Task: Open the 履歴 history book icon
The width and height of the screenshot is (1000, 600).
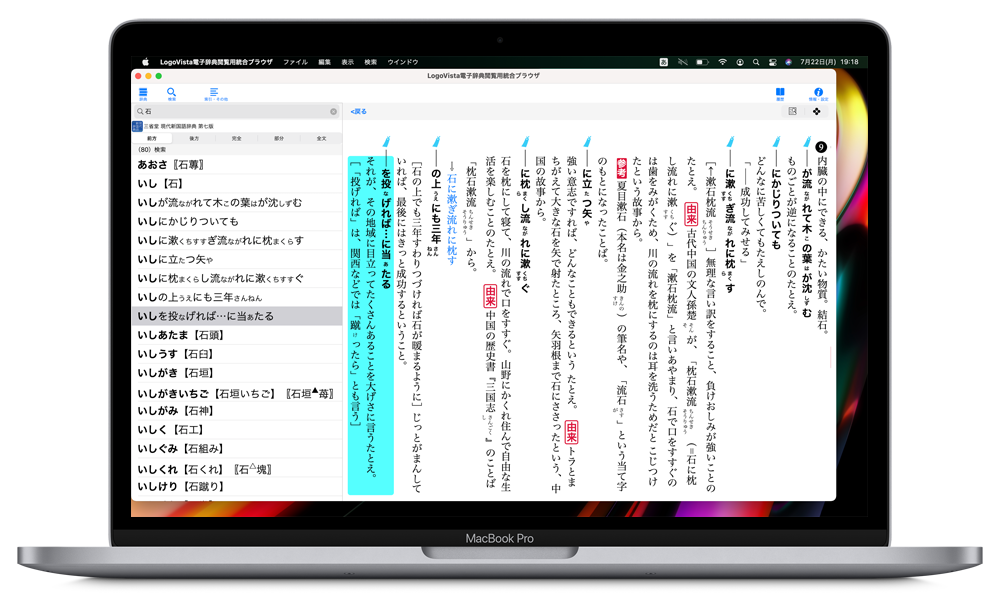Action: 779,93
